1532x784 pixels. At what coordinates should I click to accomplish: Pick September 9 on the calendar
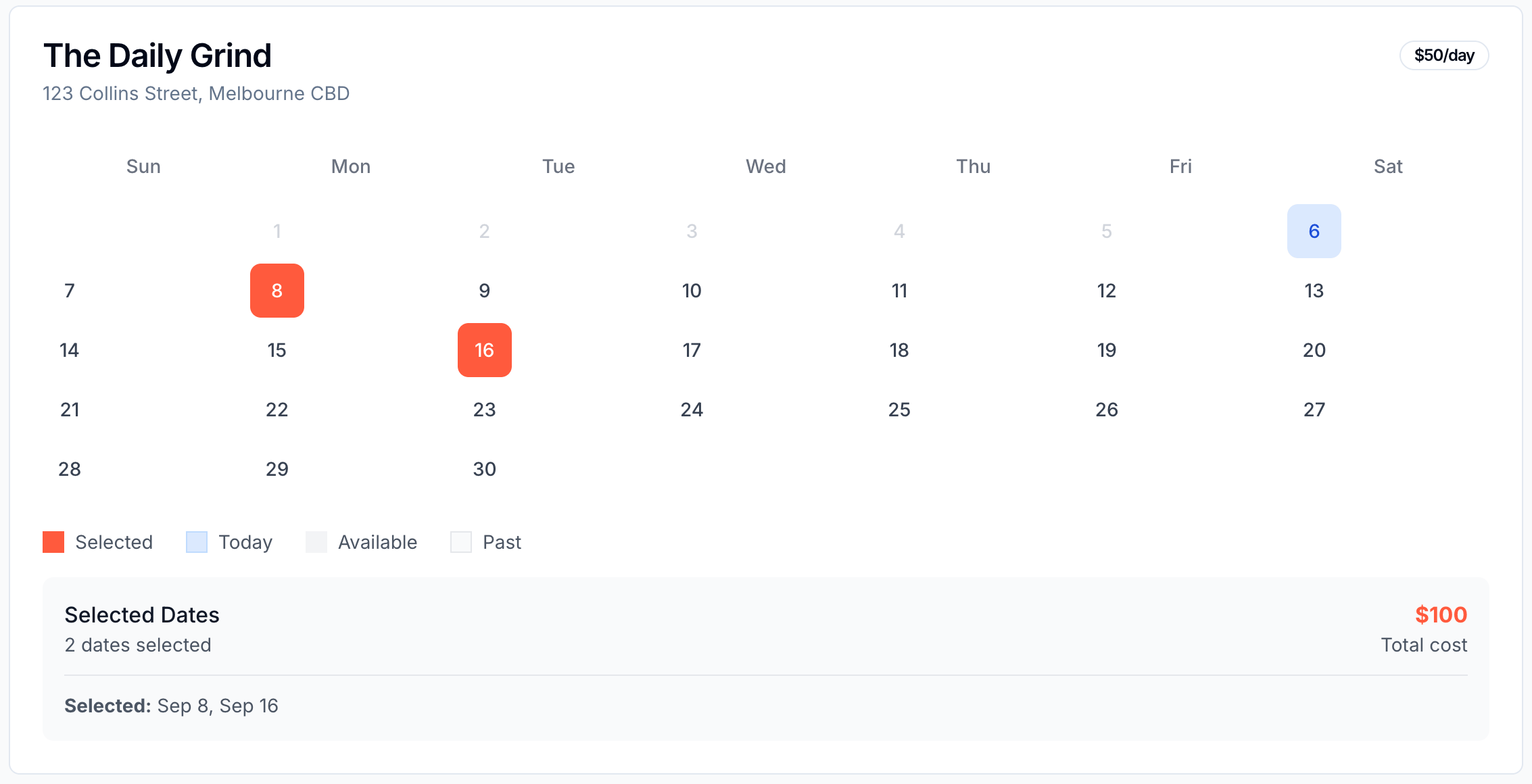click(484, 291)
